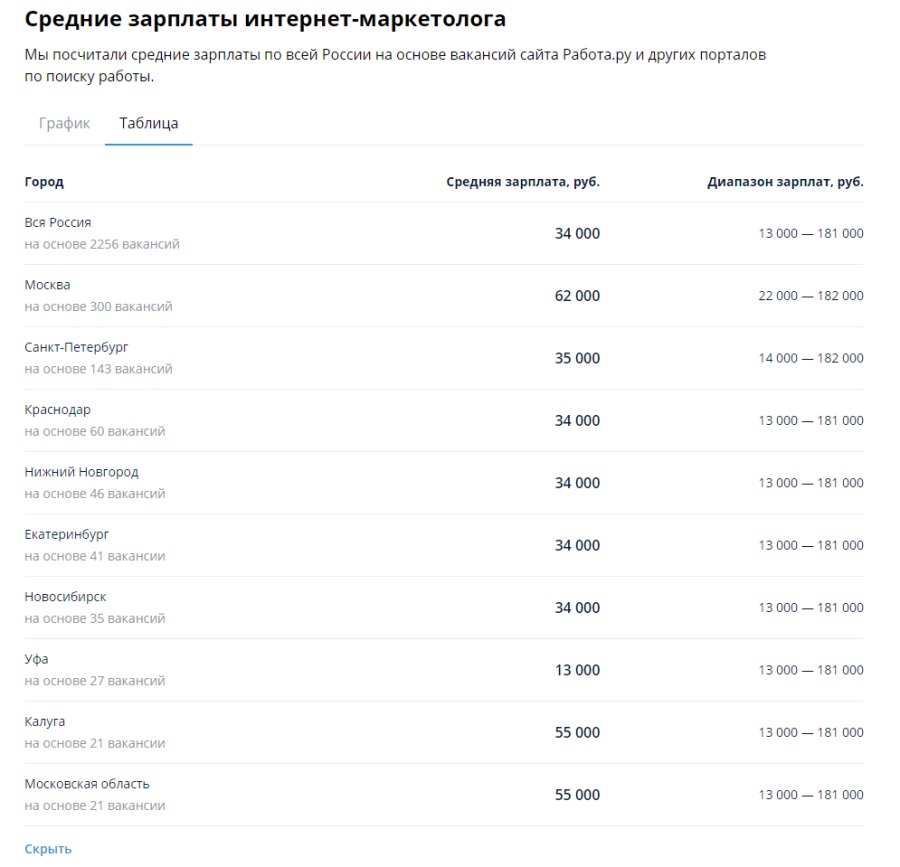Select the Санкт-Петербург city name
Screen dimensions: 900x867
tap(76, 347)
